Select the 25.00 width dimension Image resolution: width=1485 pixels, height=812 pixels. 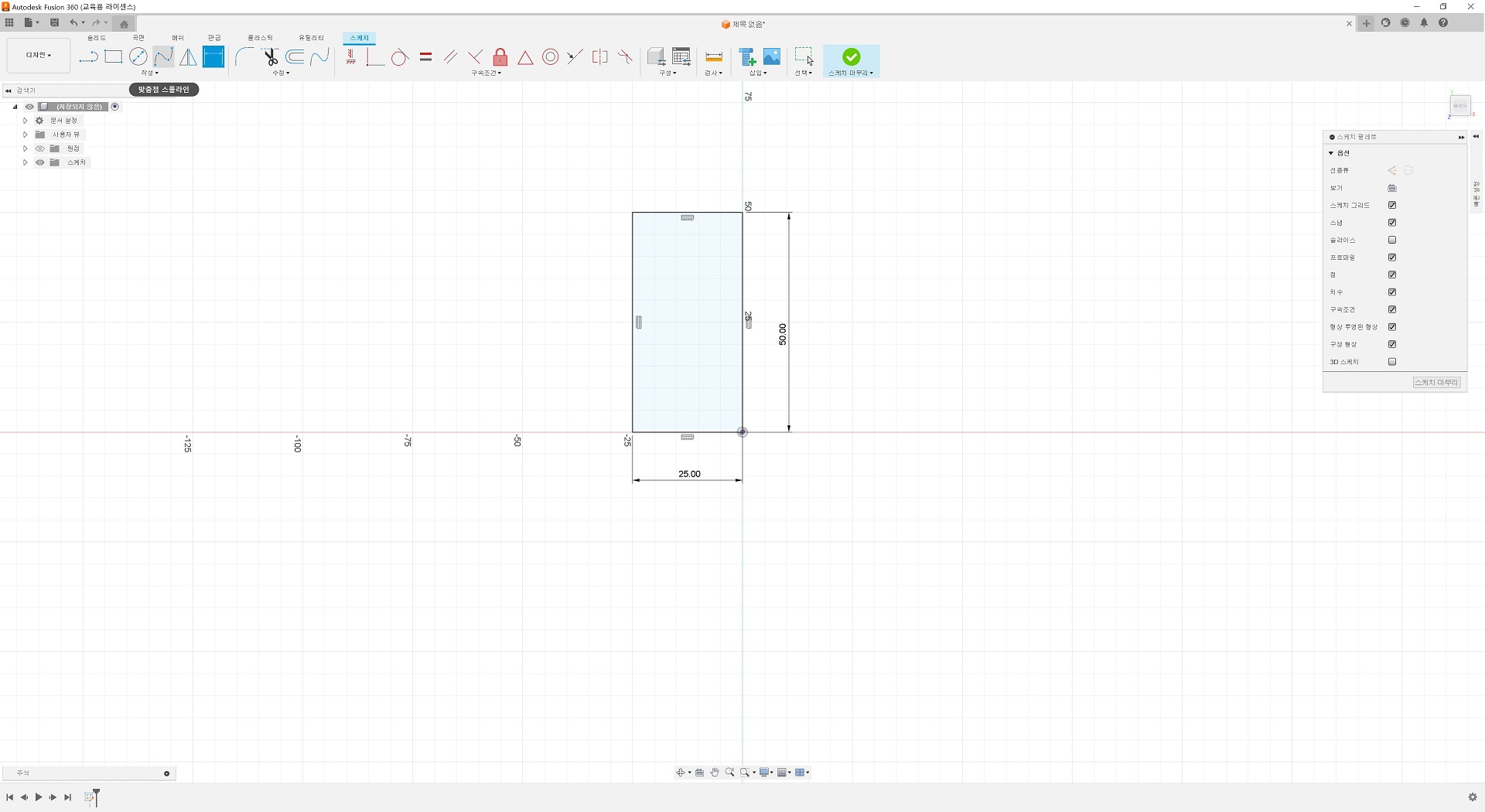point(689,474)
